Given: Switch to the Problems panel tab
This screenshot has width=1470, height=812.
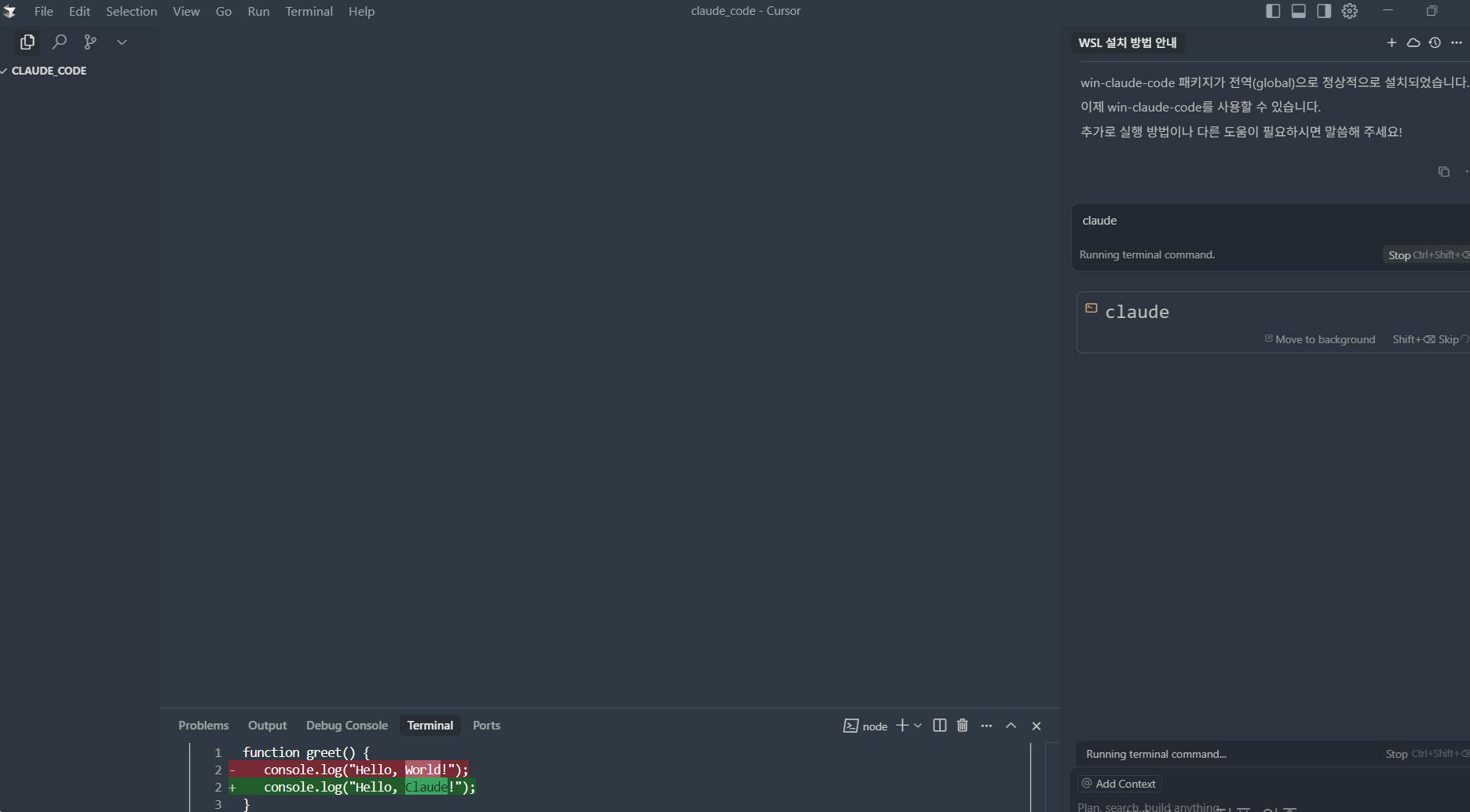Looking at the screenshot, I should (203, 726).
